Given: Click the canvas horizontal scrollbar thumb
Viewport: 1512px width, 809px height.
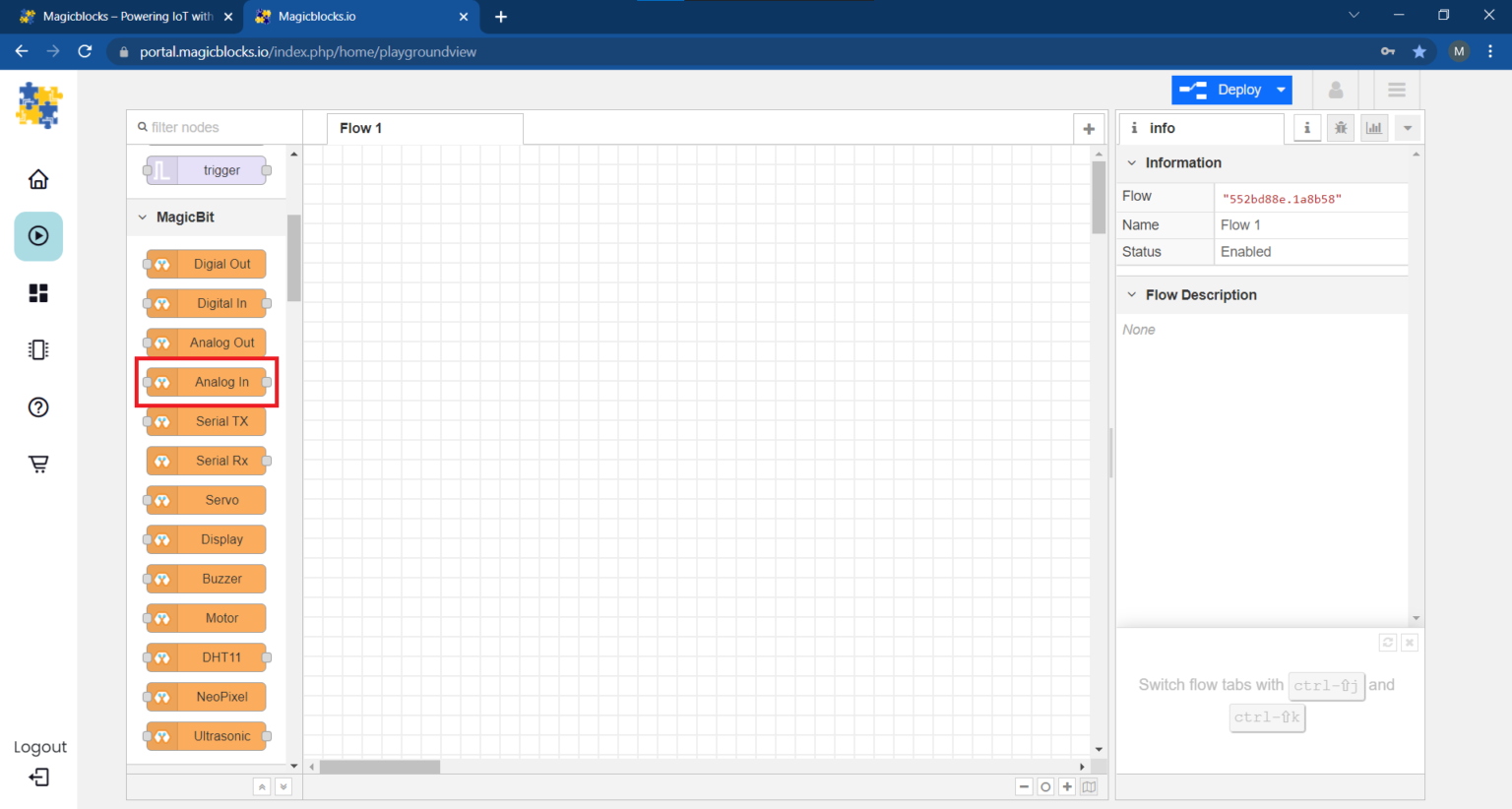Looking at the screenshot, I should click(x=379, y=767).
